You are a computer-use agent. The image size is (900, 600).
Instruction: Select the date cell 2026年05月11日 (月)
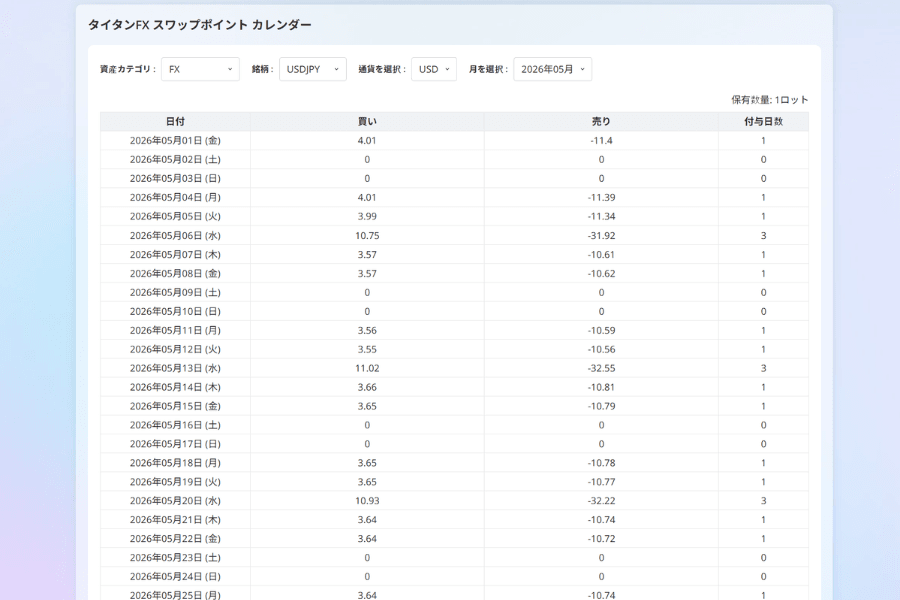tap(175, 330)
